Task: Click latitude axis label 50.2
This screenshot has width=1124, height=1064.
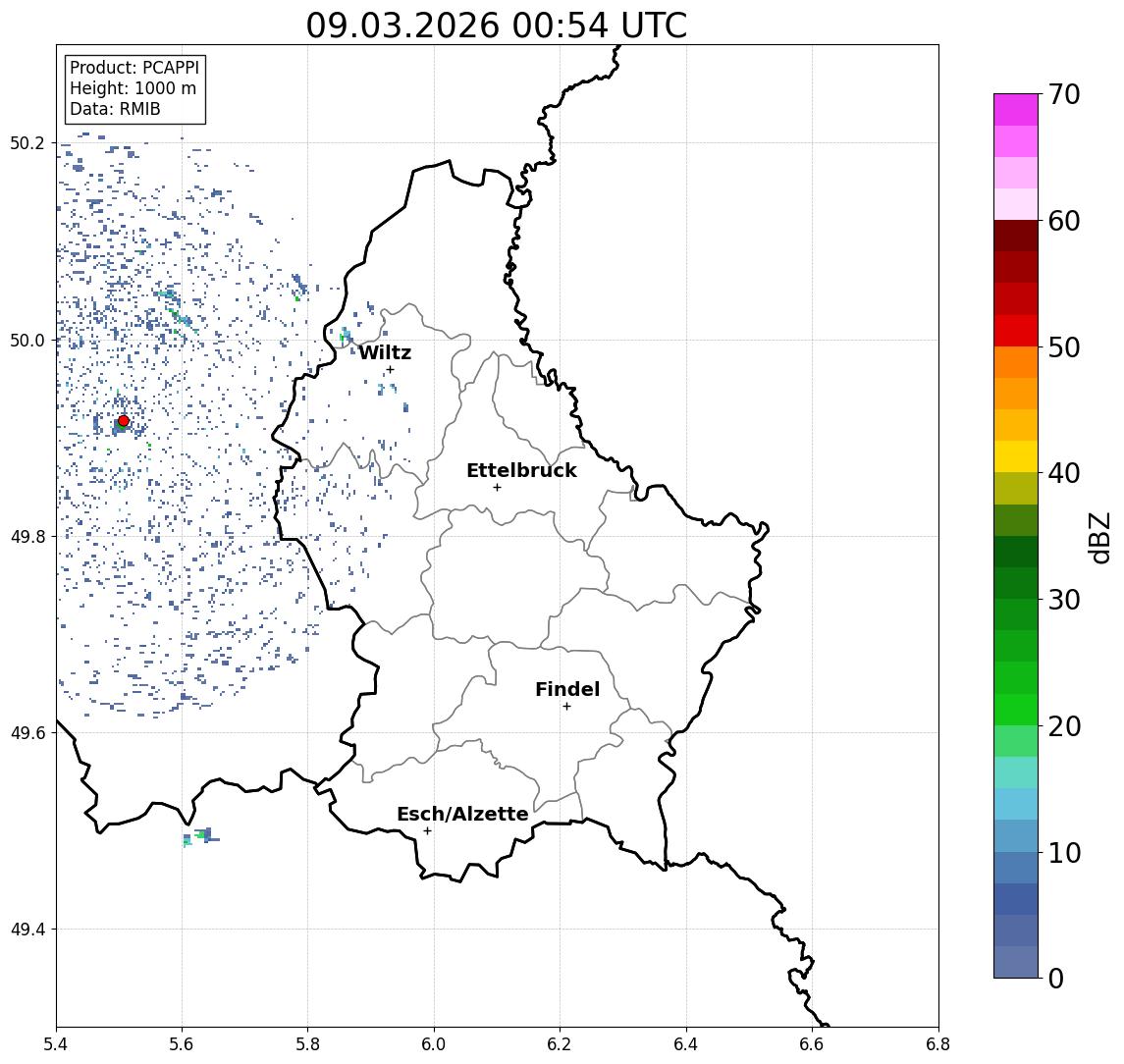Action: [27, 142]
